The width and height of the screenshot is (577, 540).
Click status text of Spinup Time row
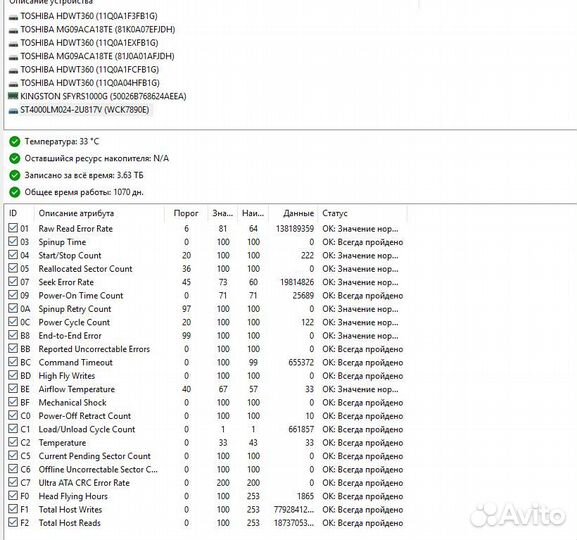(x=362, y=242)
